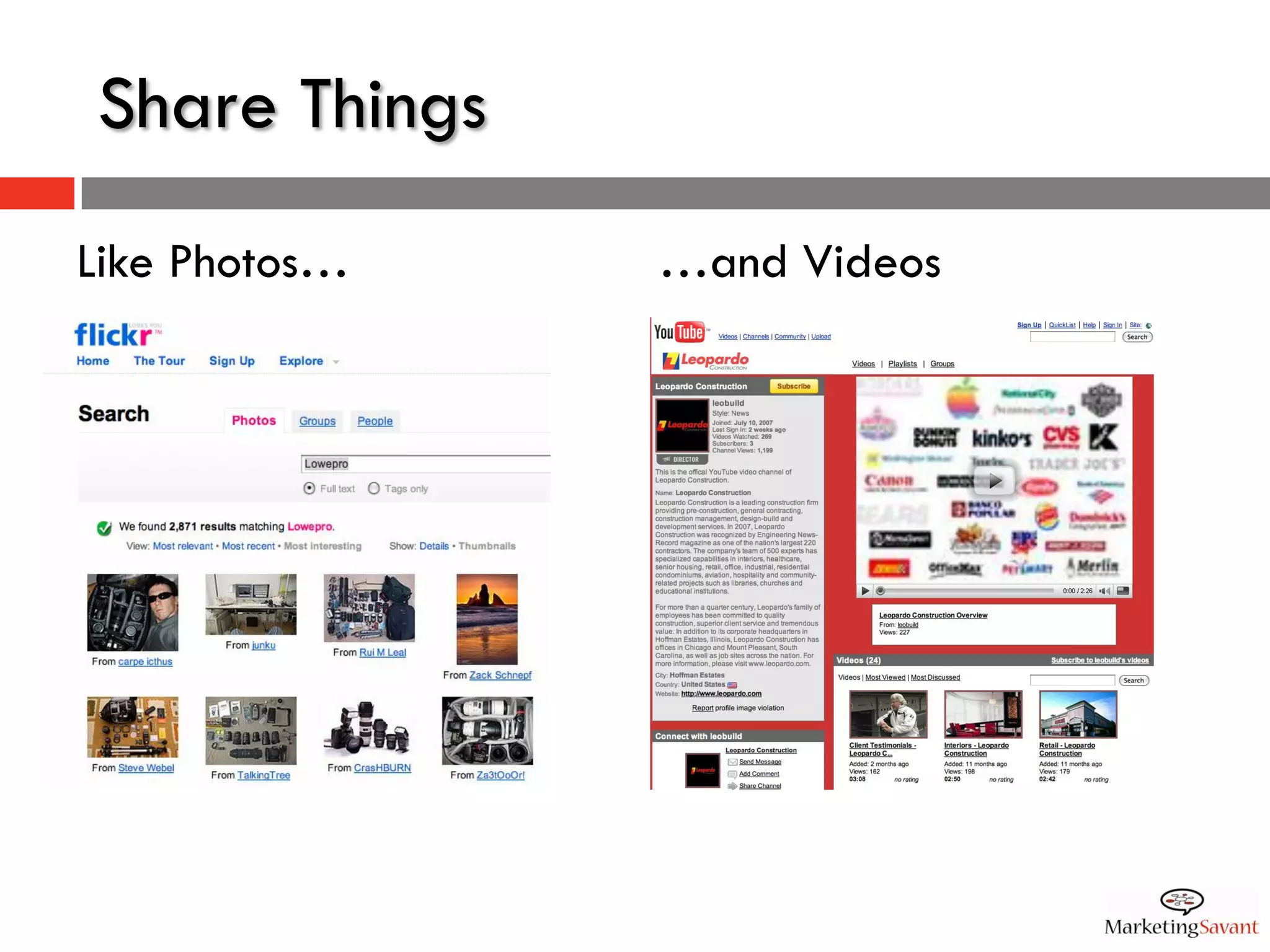Image resolution: width=1270 pixels, height=952 pixels.
Task: Switch to the People search tab
Action: [x=375, y=421]
